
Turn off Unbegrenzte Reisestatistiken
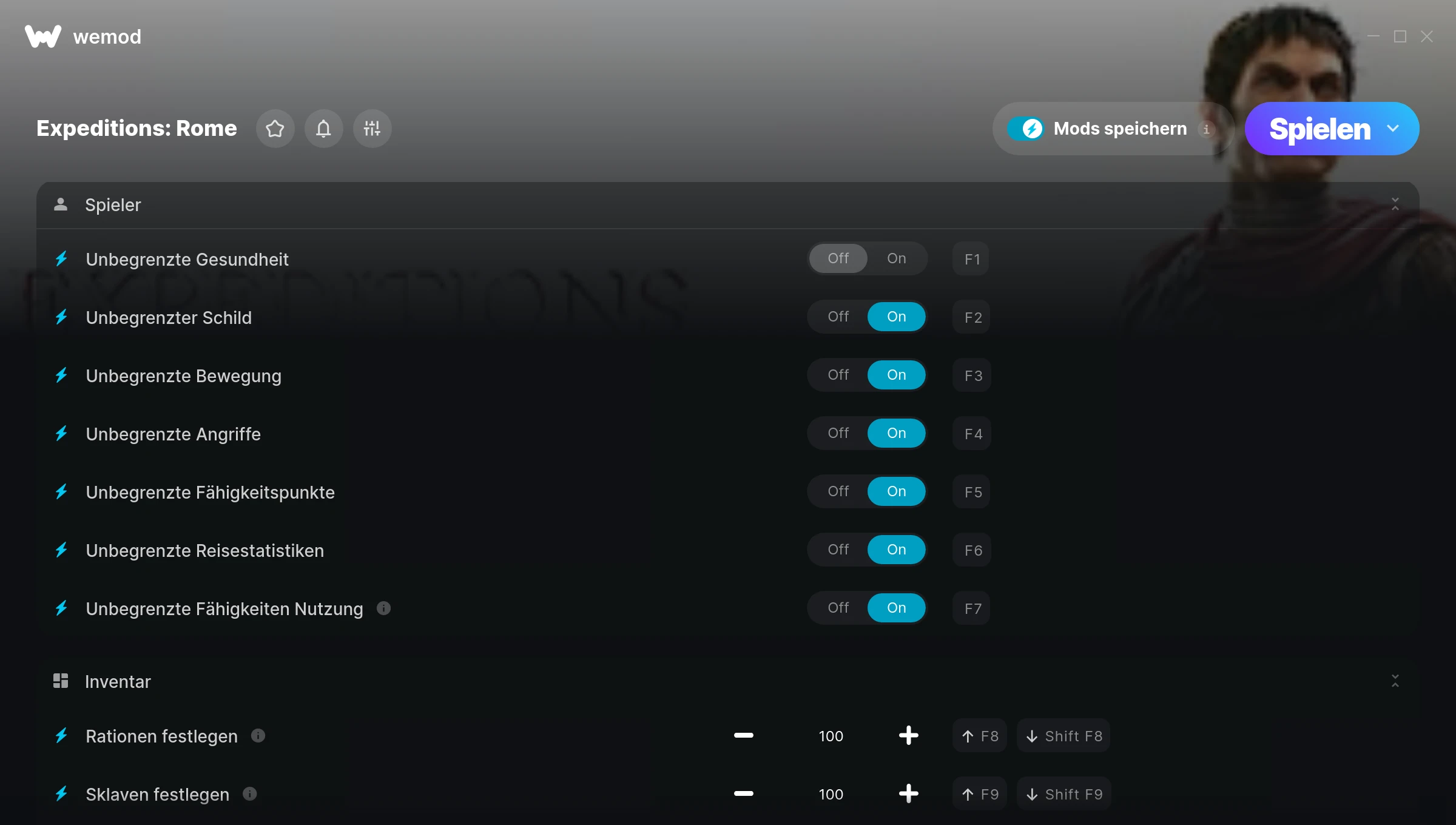(838, 550)
